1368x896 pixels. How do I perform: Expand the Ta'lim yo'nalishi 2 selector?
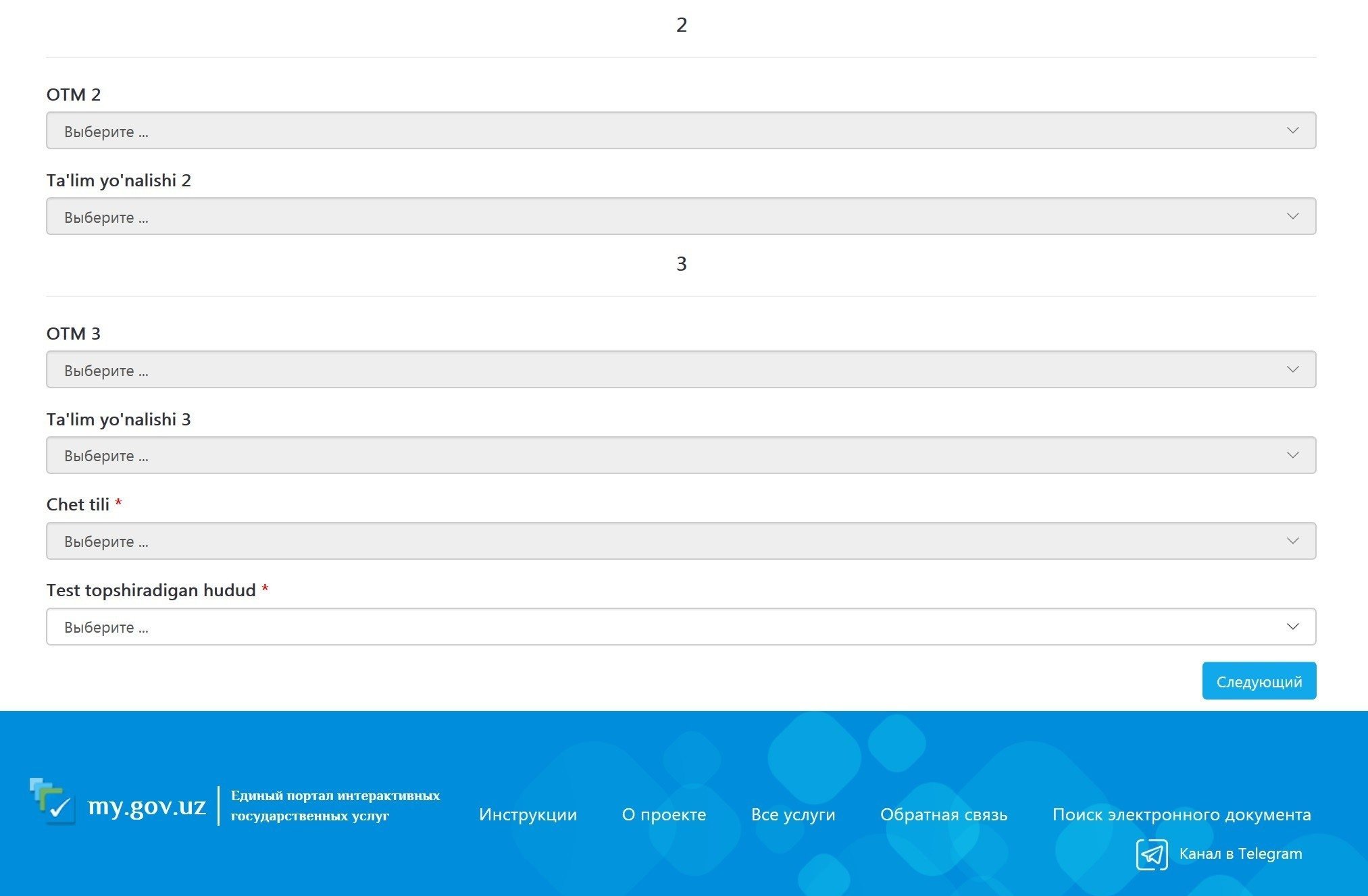680,216
